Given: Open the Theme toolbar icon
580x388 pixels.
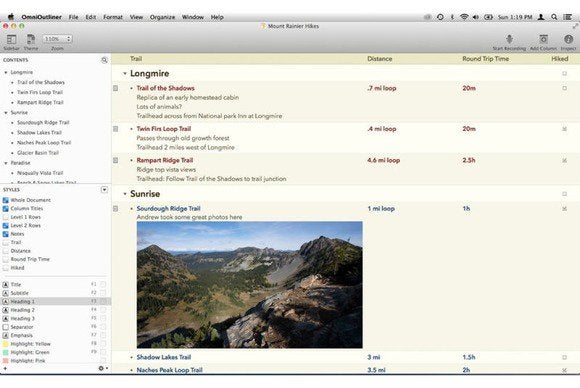Looking at the screenshot, I should coord(31,39).
